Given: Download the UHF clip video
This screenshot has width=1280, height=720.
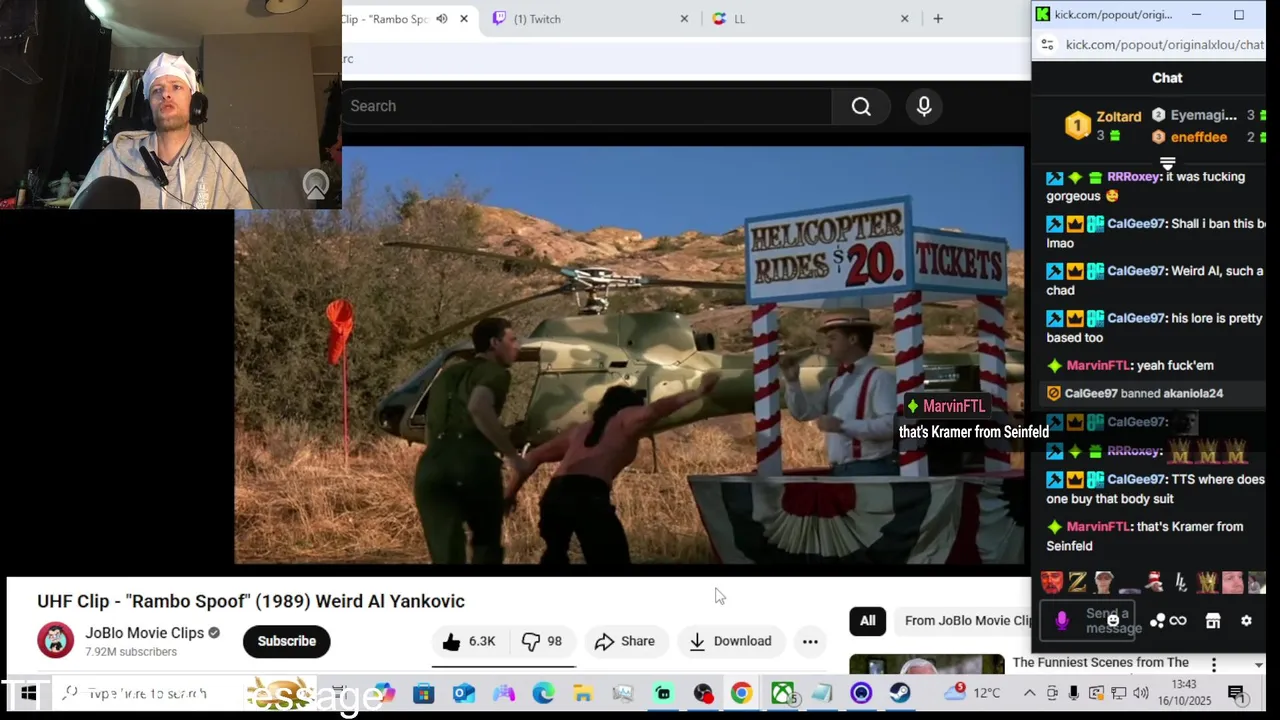Looking at the screenshot, I should tap(731, 641).
